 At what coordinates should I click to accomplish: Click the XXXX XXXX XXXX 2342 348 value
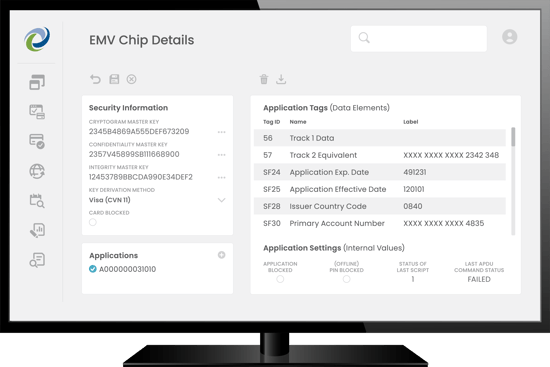pyautogui.click(x=451, y=155)
